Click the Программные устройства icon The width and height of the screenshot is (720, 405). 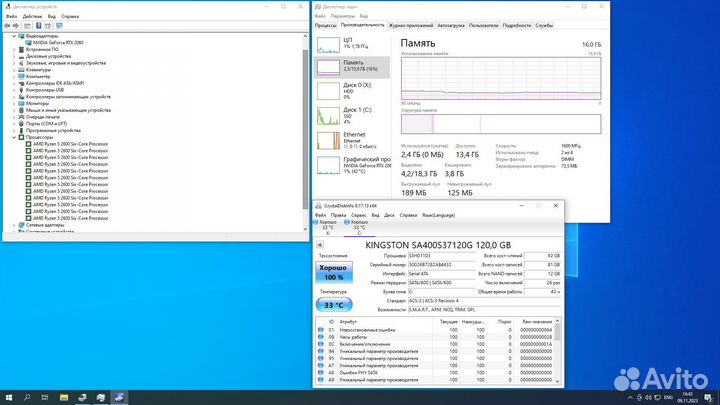[21, 130]
